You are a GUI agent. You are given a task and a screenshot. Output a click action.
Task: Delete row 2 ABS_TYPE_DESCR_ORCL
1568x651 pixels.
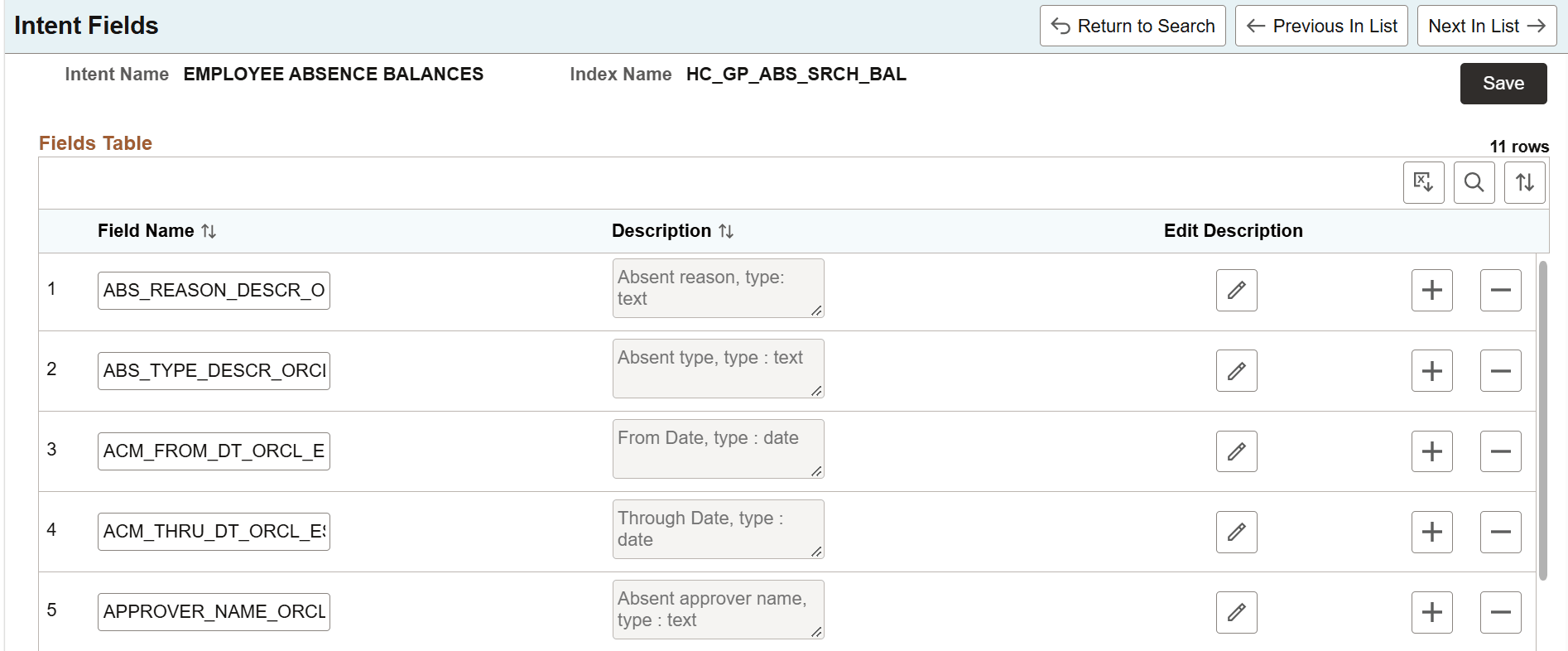(1500, 370)
